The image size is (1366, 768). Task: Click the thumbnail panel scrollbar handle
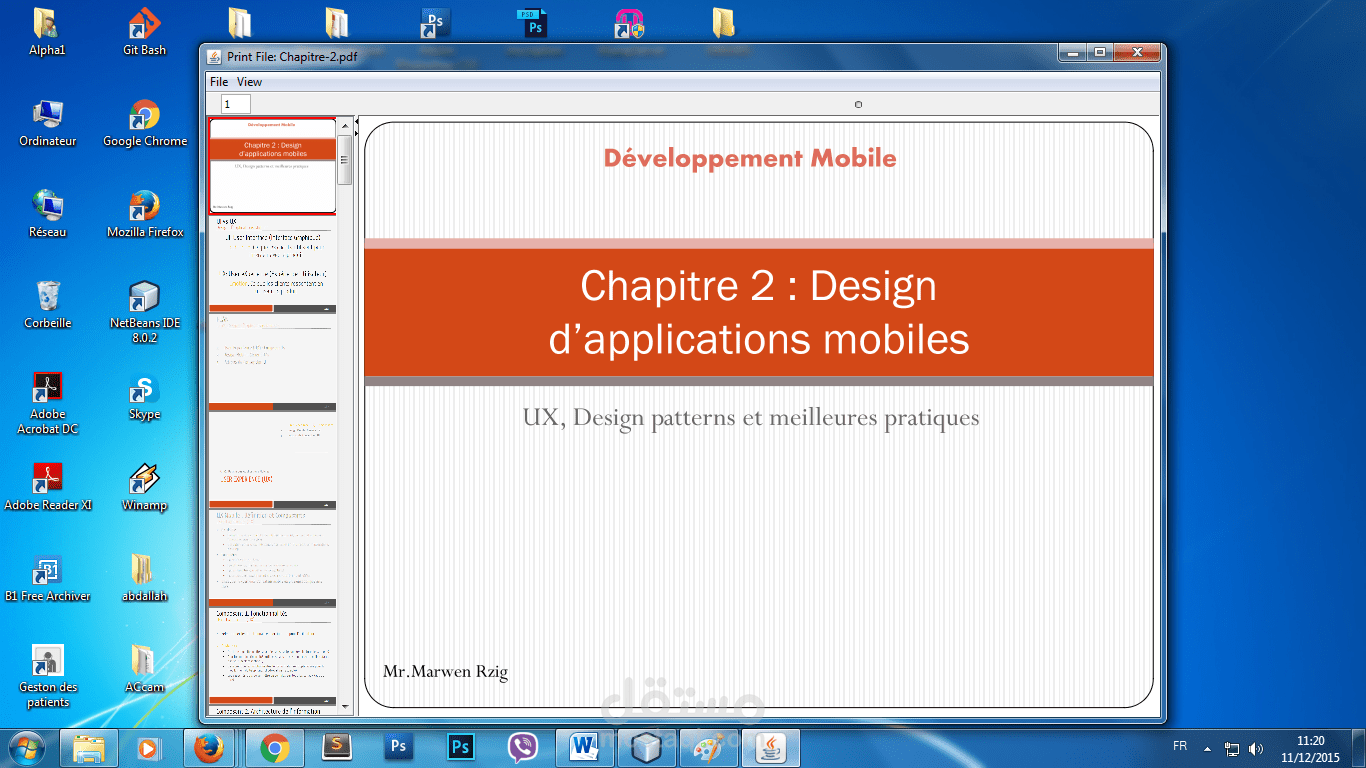346,160
